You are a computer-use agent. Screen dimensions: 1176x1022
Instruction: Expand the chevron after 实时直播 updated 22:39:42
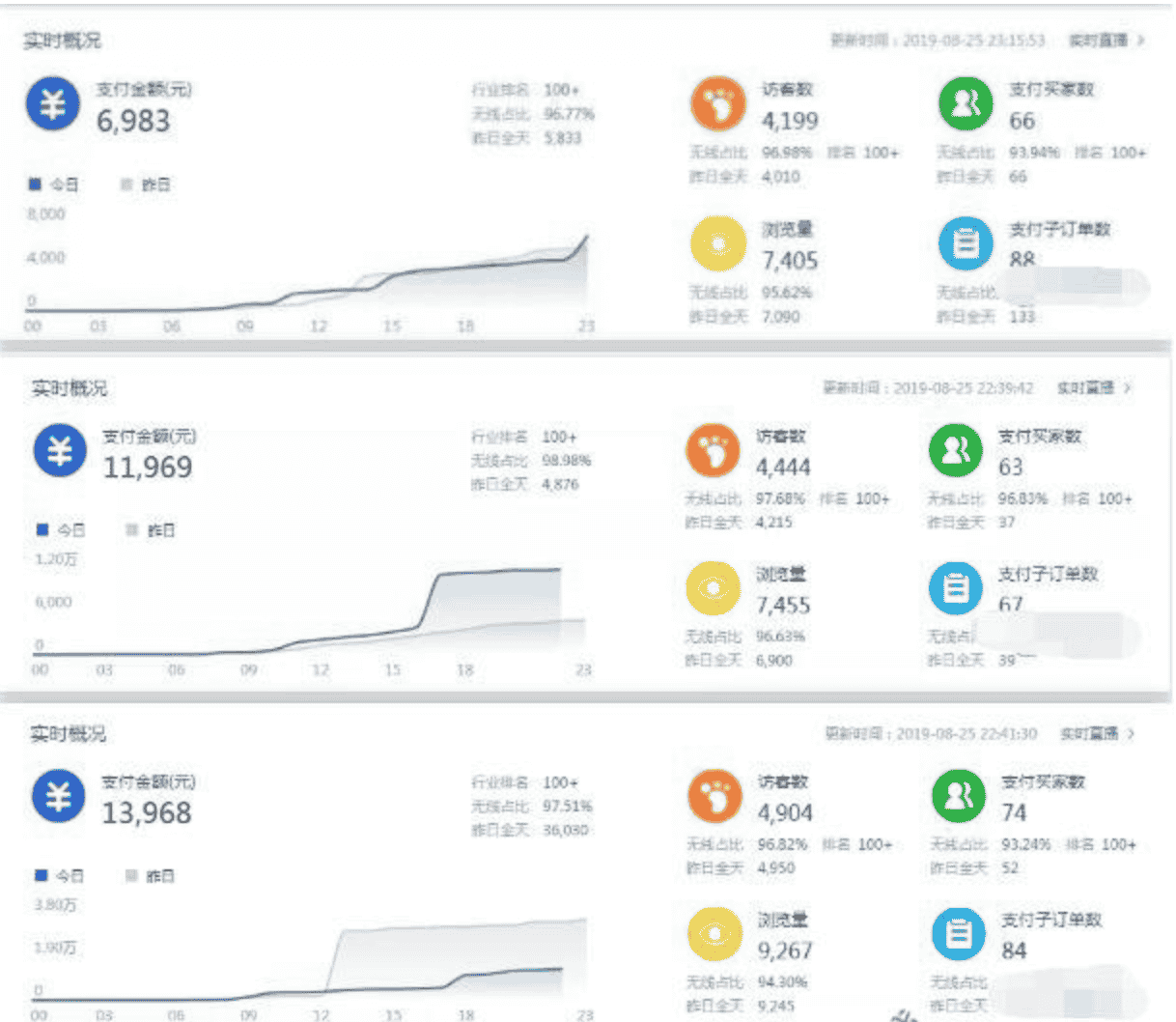pyautogui.click(x=1129, y=387)
